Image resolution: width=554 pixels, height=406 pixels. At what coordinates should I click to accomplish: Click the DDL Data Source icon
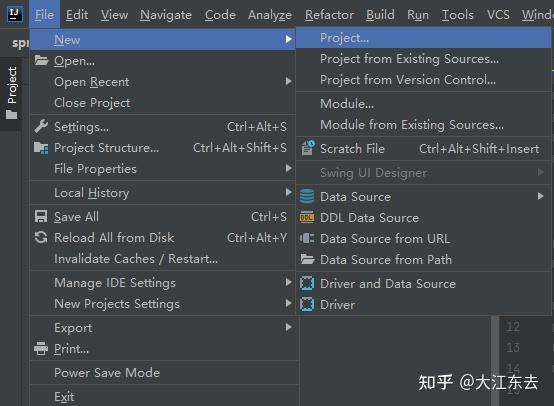tap(307, 217)
